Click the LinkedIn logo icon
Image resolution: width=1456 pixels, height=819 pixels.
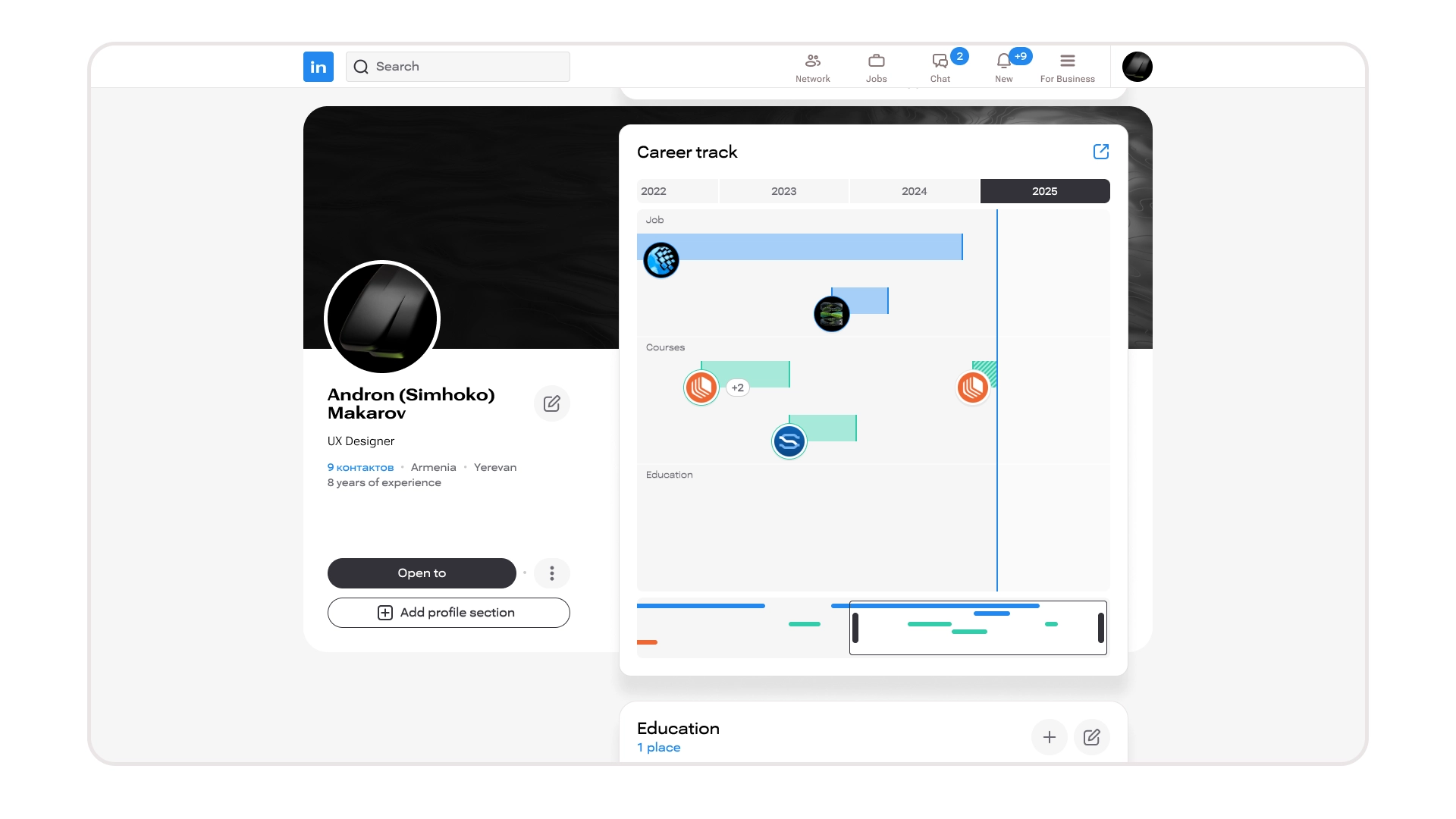318,67
